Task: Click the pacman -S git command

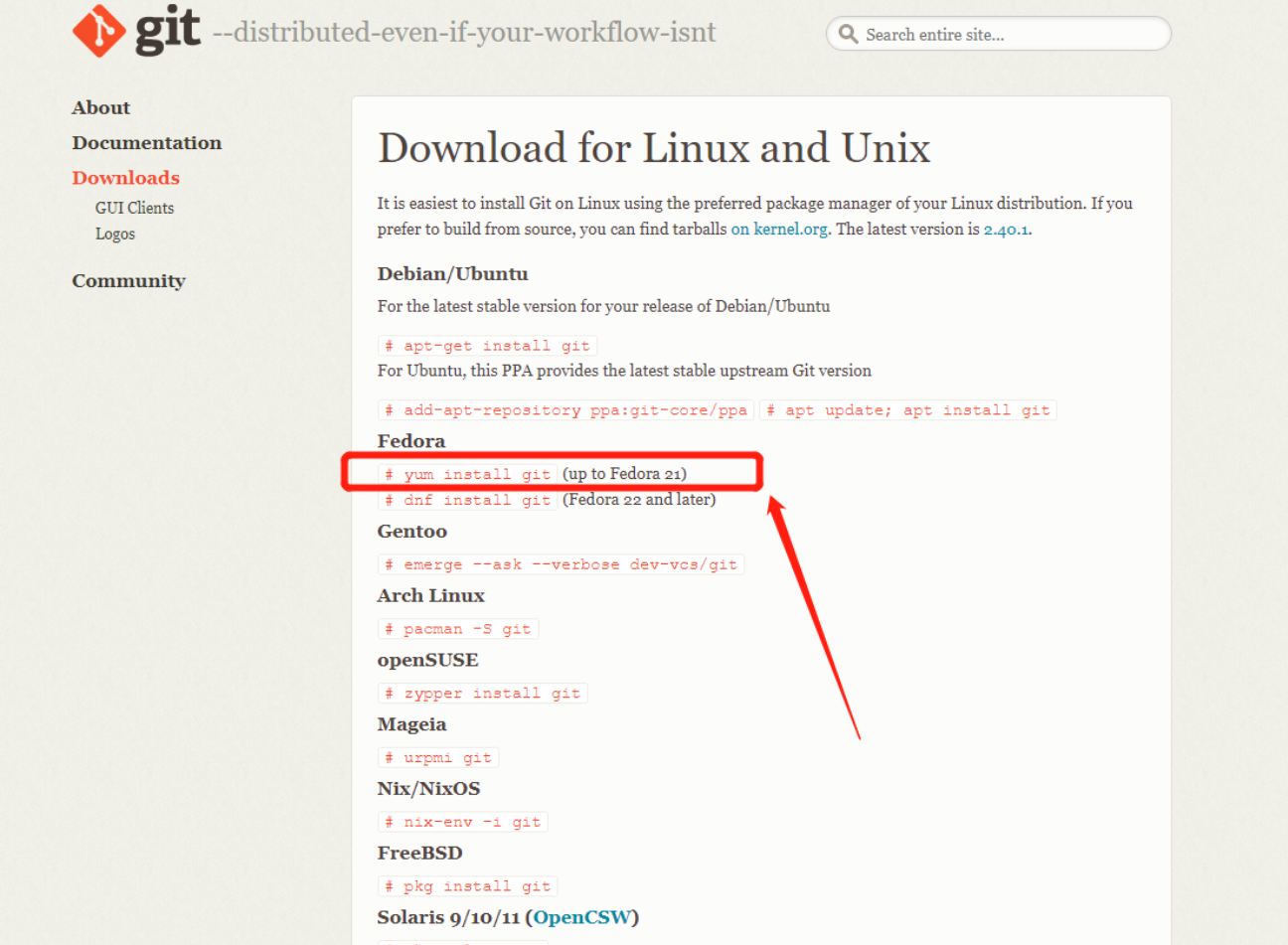Action: (457, 629)
